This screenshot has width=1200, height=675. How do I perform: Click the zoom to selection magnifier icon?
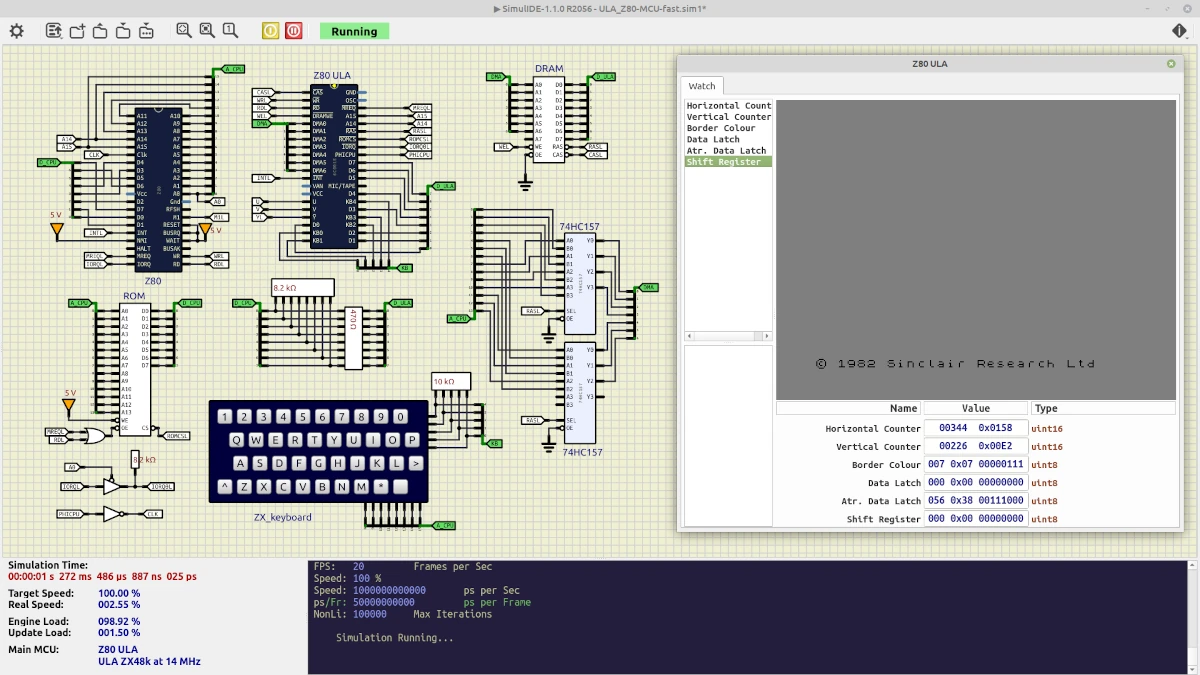point(207,31)
